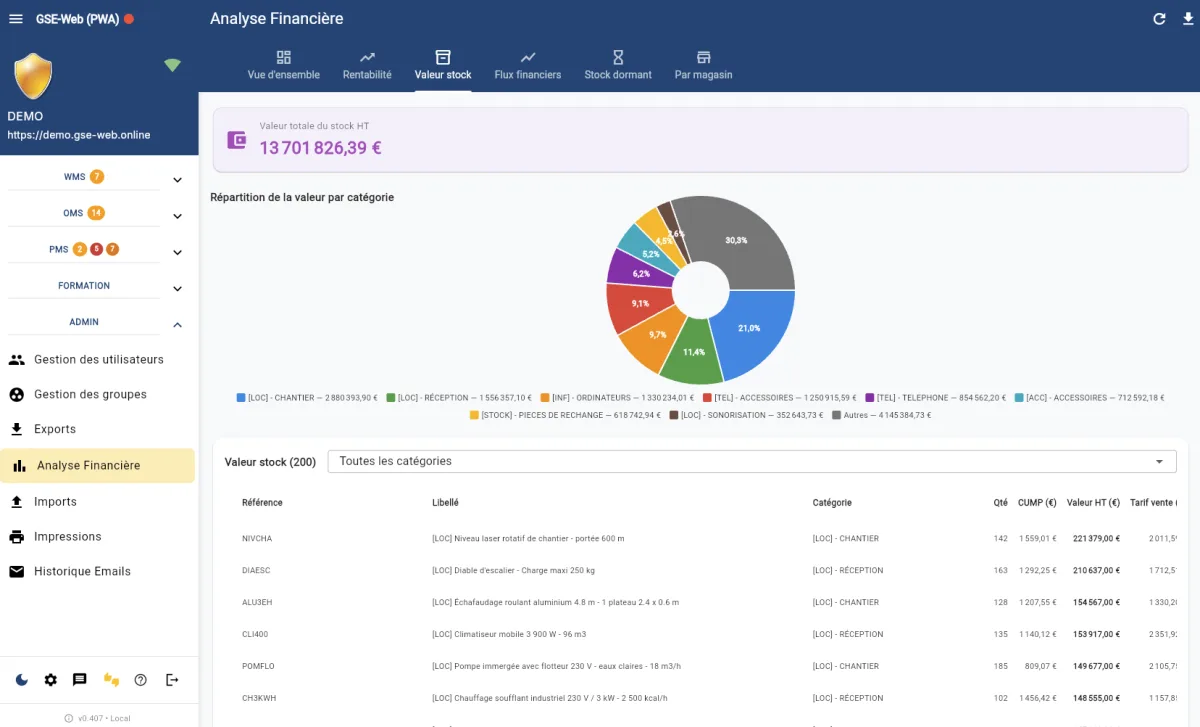This screenshot has height=727, width=1200.
Task: Toggle the [LOC] - CHANTIER legend entry
Action: click(307, 398)
